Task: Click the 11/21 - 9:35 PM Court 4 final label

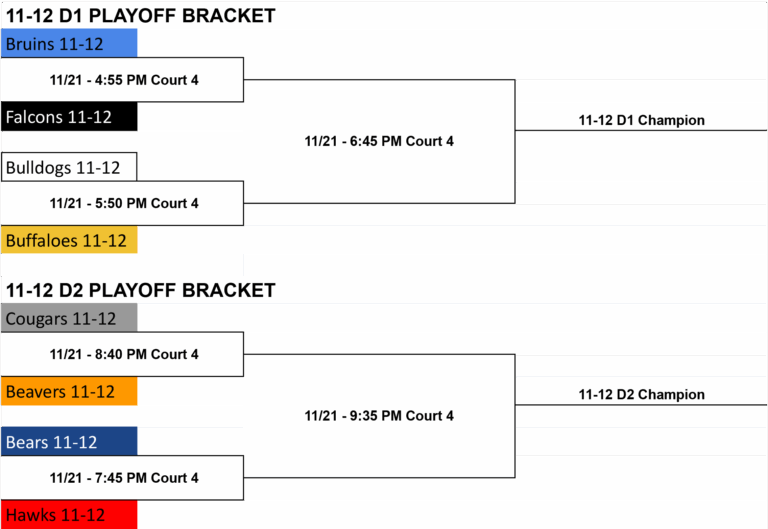Action: (x=379, y=416)
